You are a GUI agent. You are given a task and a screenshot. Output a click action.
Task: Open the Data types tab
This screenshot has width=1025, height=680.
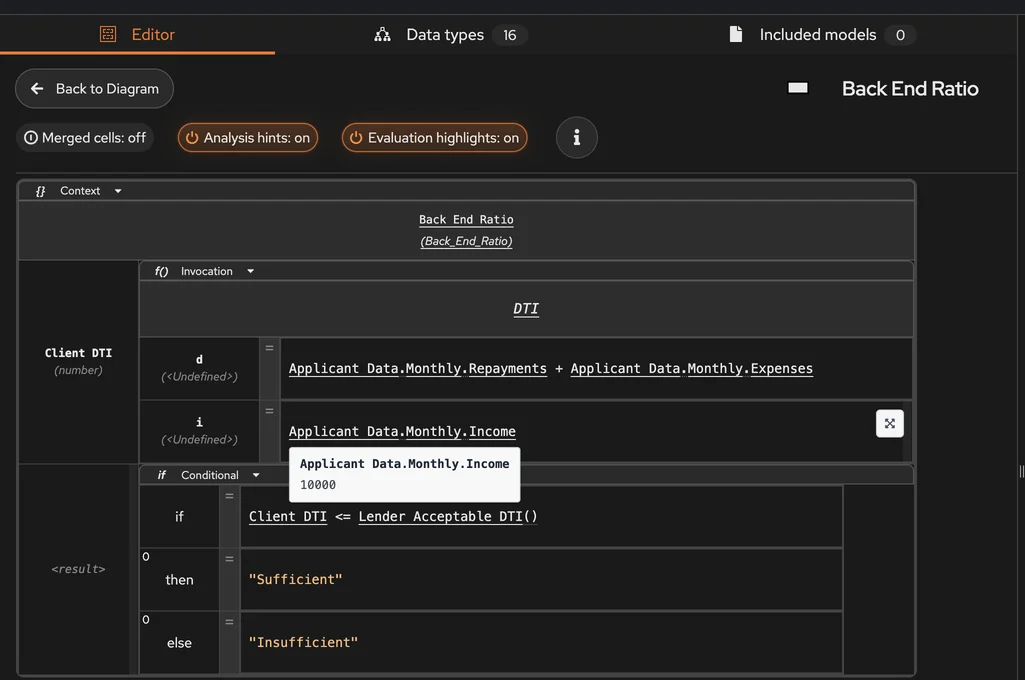pyautogui.click(x=450, y=35)
